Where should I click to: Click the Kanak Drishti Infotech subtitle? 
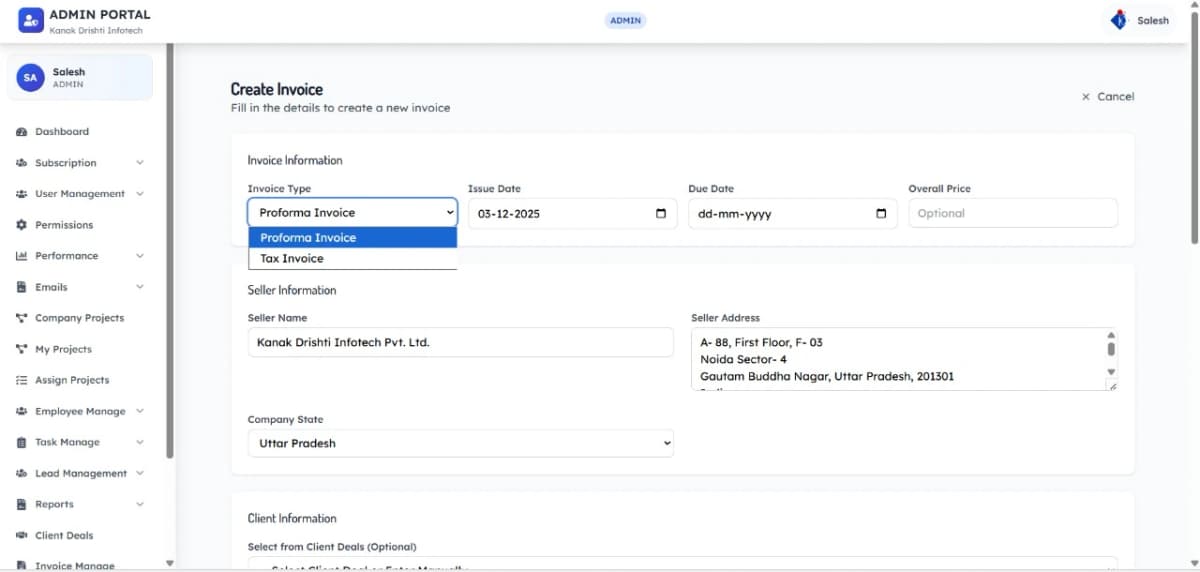(96, 31)
